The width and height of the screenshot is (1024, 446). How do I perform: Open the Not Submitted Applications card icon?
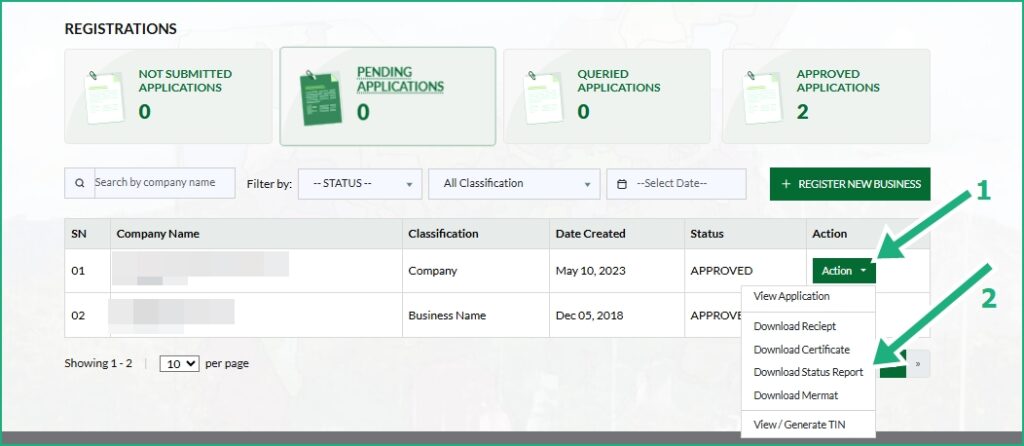tap(104, 96)
